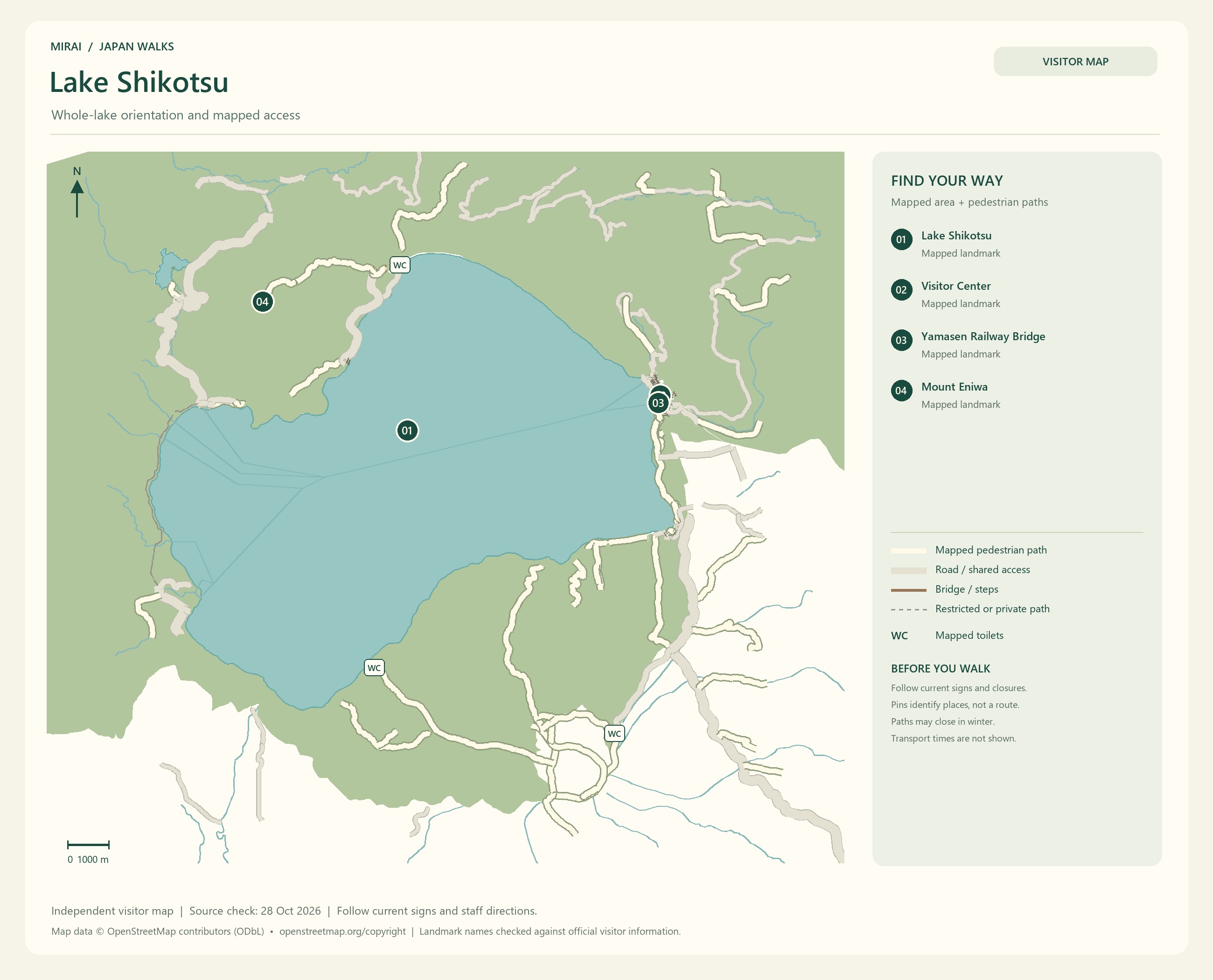Click 'Landmark names checked against official visitor information.'
Image resolution: width=1213 pixels, height=980 pixels.
[550, 931]
